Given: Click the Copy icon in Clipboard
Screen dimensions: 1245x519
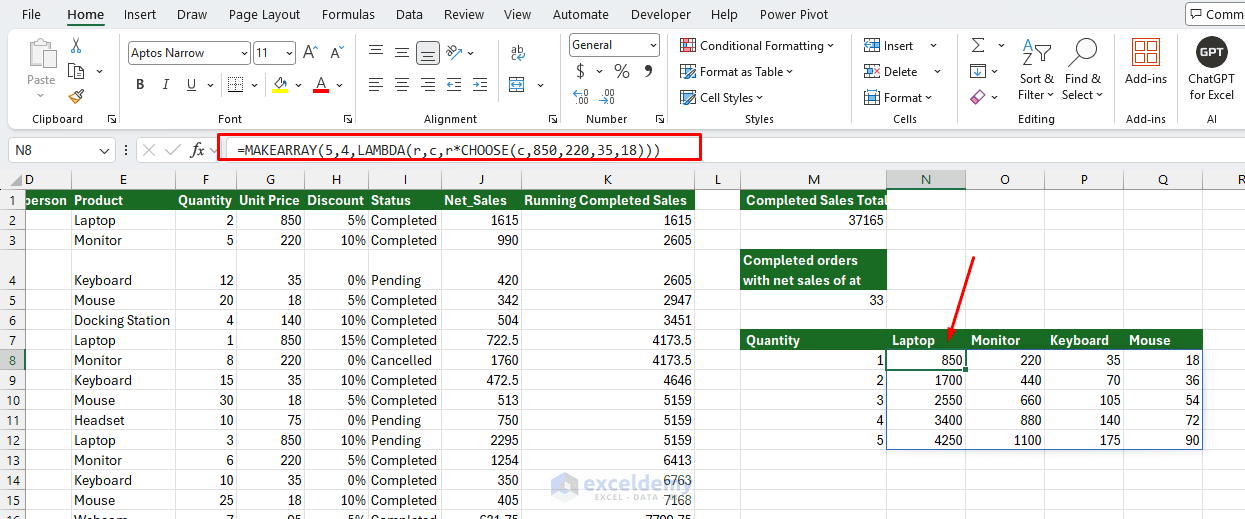Looking at the screenshot, I should [x=76, y=71].
